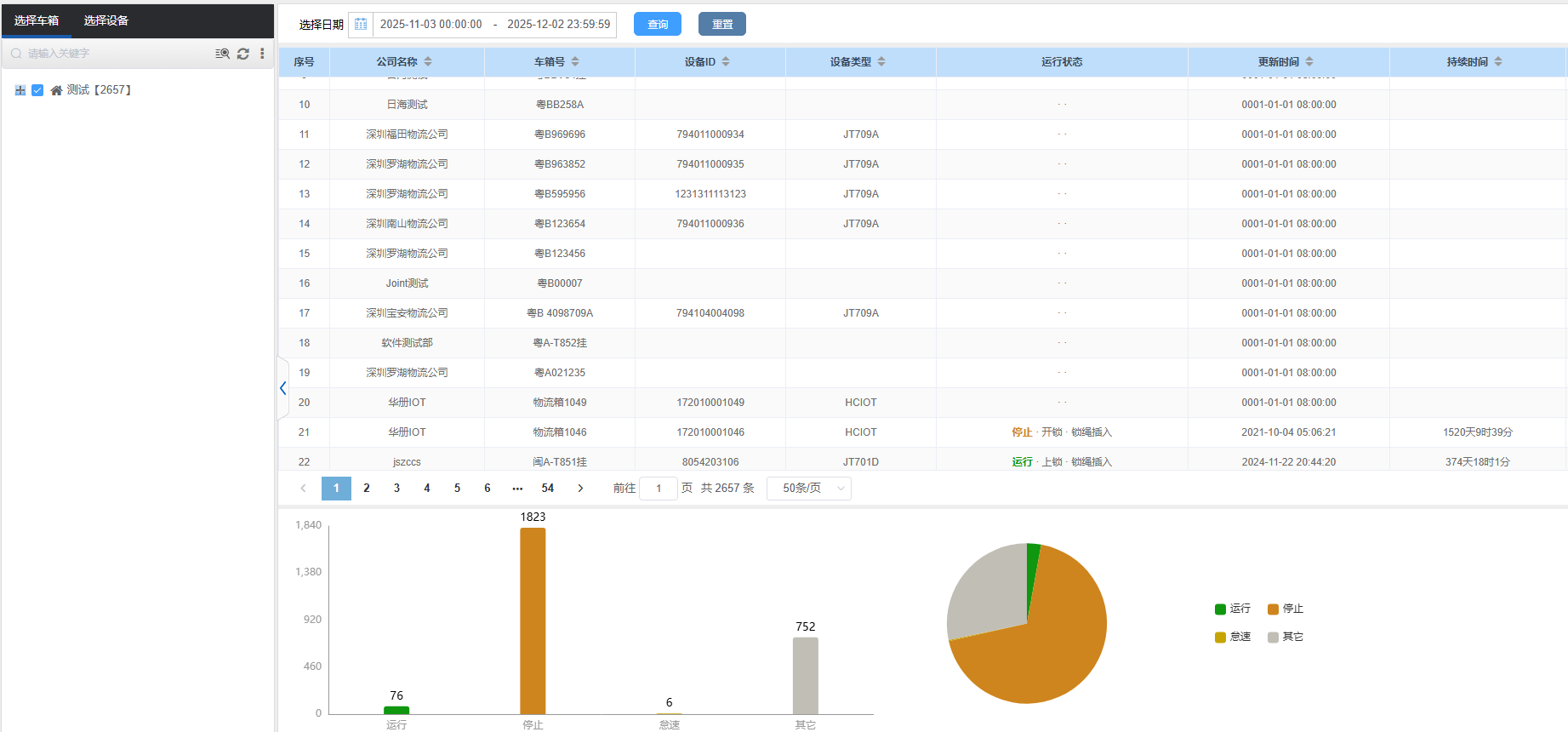Open the three-dot more options menu
Screen dimensions: 1568x732
(x=262, y=54)
